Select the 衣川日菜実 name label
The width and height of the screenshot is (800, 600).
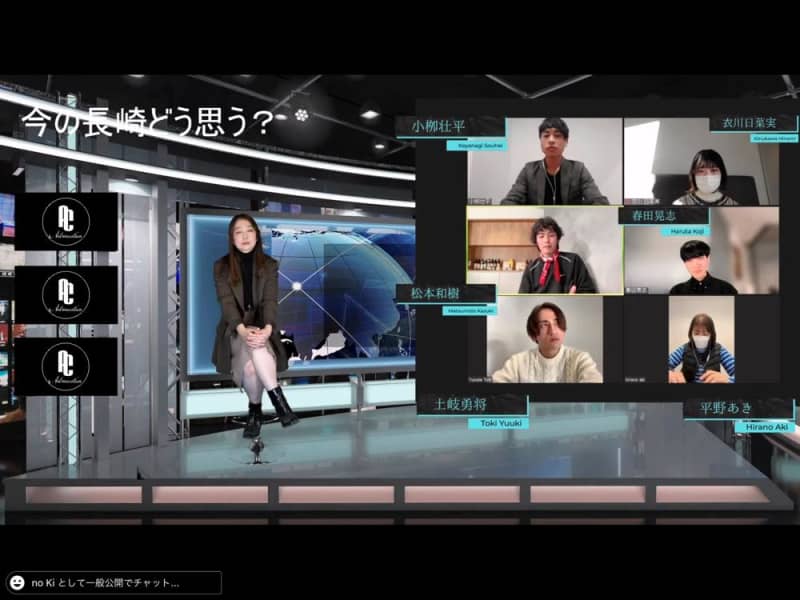[x=753, y=123]
